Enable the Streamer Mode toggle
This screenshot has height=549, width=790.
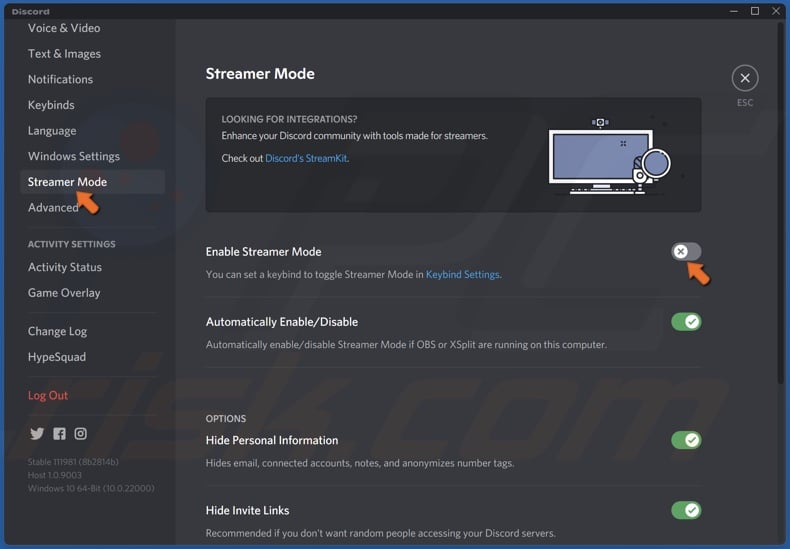pyautogui.click(x=686, y=251)
